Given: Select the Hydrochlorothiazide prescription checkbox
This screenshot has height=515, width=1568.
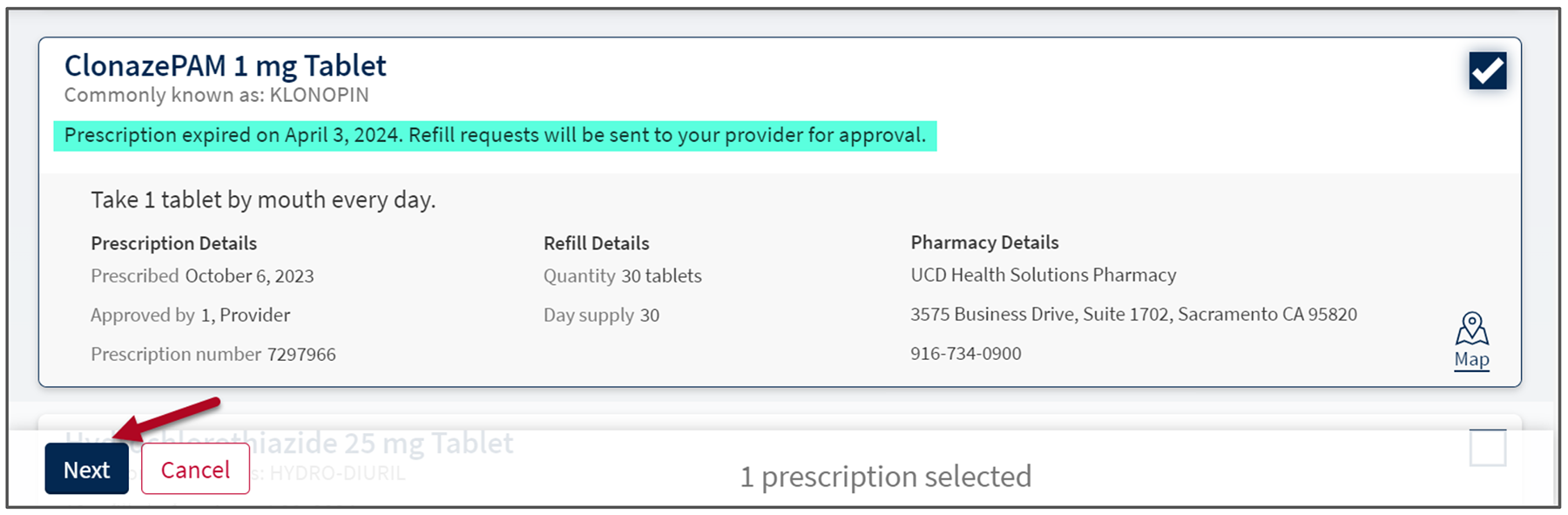Looking at the screenshot, I should (x=1487, y=448).
